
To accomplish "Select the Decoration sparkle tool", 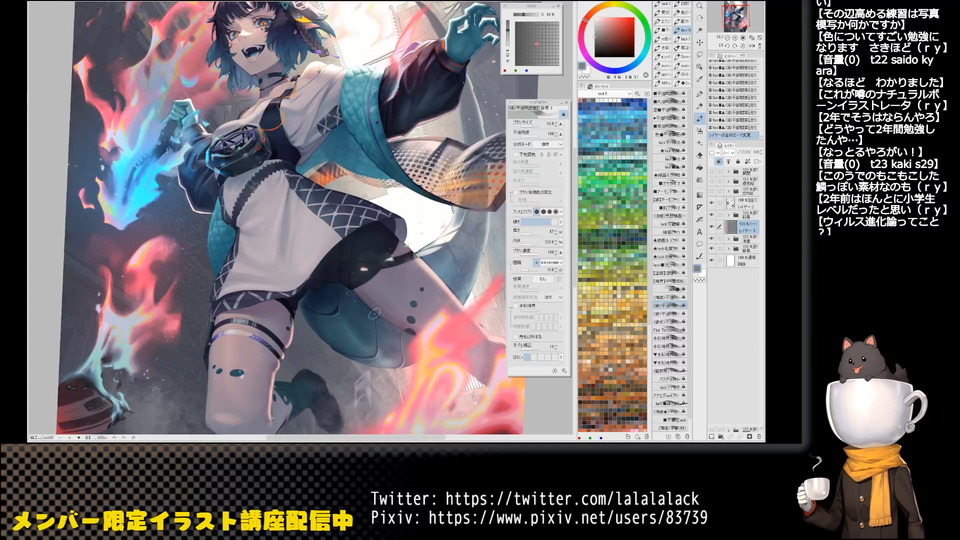I will pos(699,143).
